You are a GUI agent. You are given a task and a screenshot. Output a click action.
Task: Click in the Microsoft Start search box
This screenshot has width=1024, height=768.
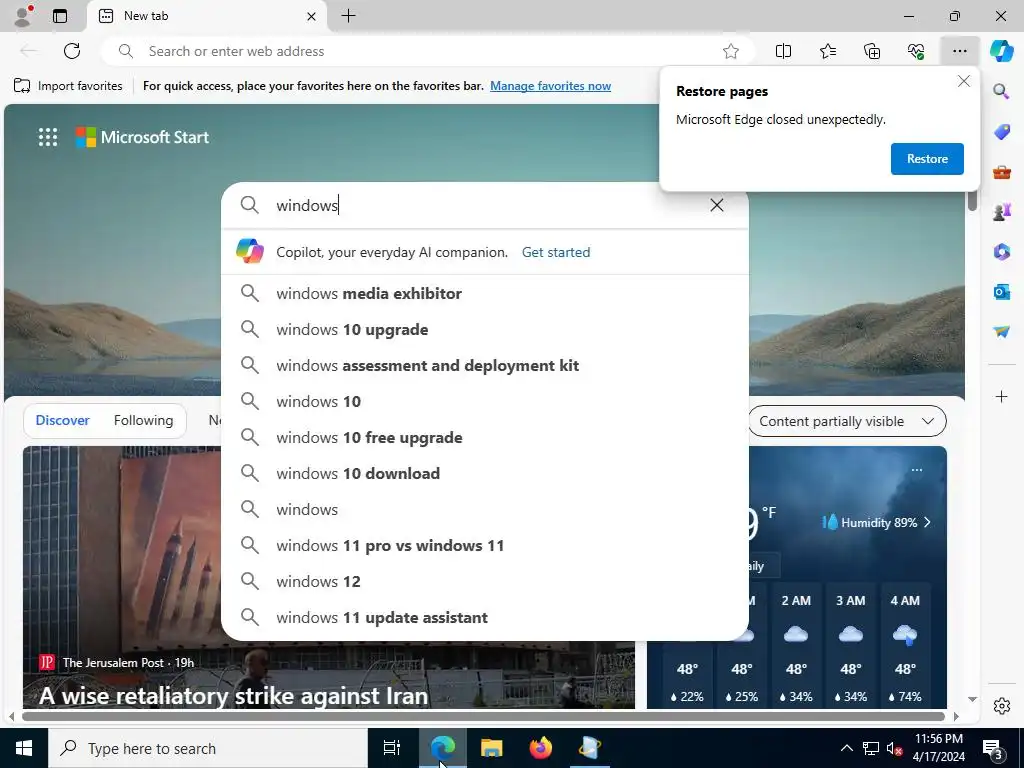pyautogui.click(x=483, y=205)
